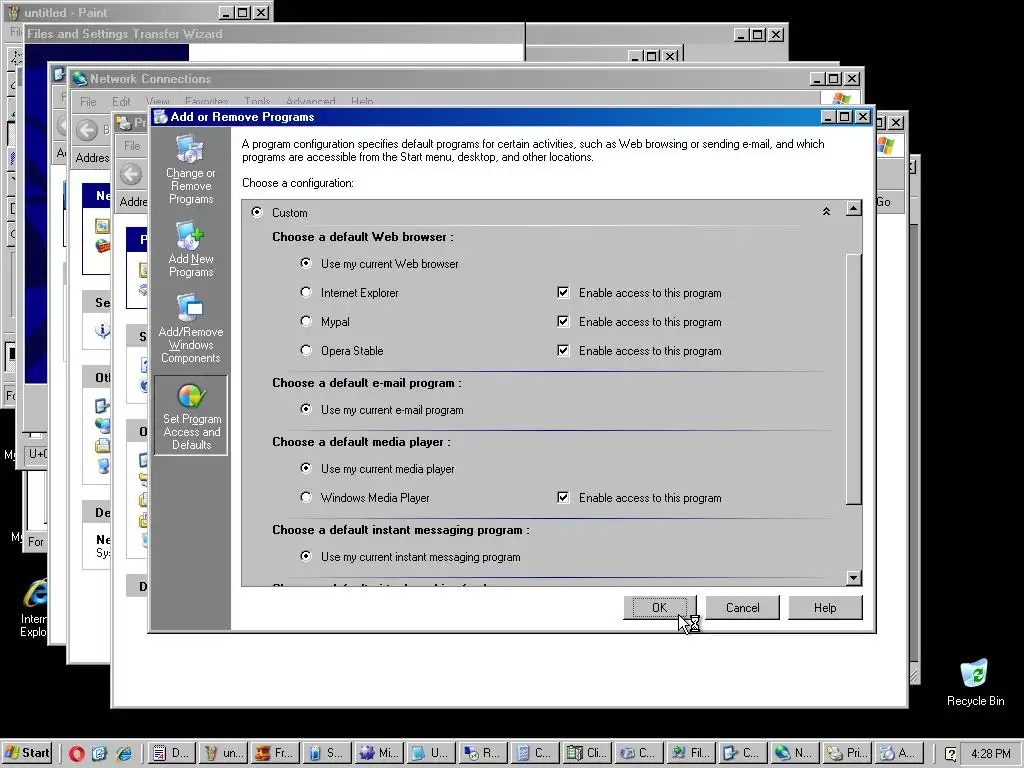Switch to the 'U...' taskbar button
The width and height of the screenshot is (1024, 768).
pyautogui.click(x=430, y=753)
